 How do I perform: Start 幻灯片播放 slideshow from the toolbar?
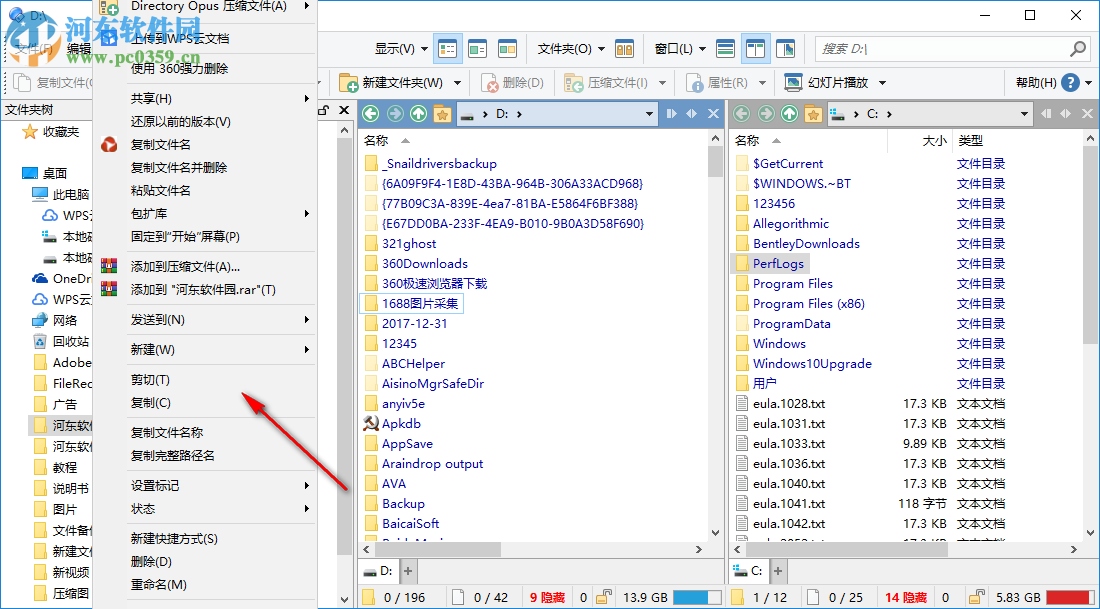[x=793, y=81]
